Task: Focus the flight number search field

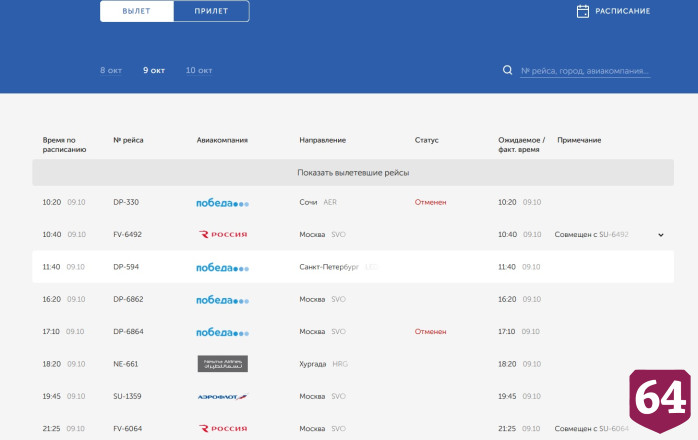Action: tap(585, 71)
